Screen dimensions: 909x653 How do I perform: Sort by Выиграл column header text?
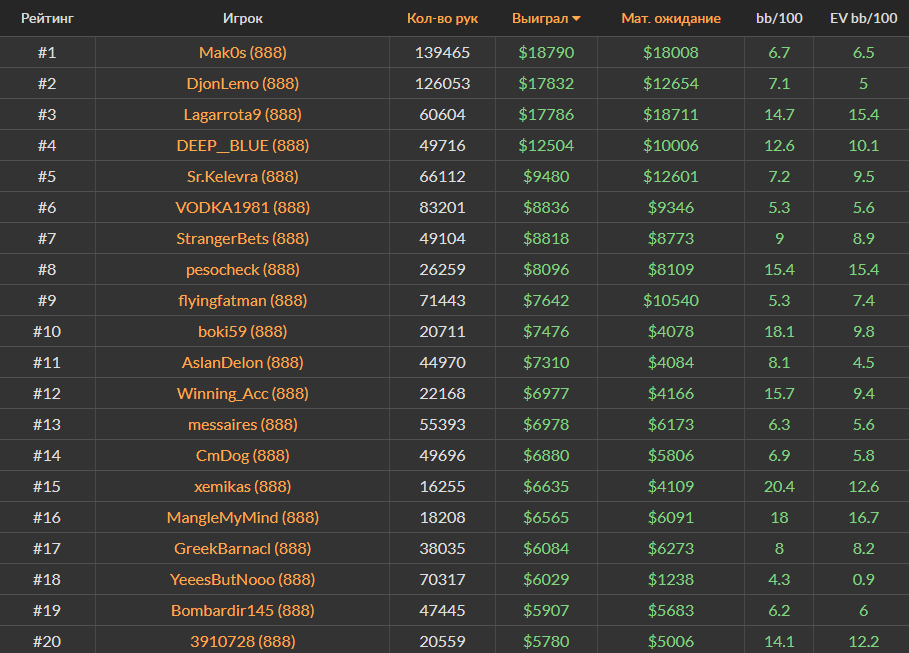[x=539, y=18]
